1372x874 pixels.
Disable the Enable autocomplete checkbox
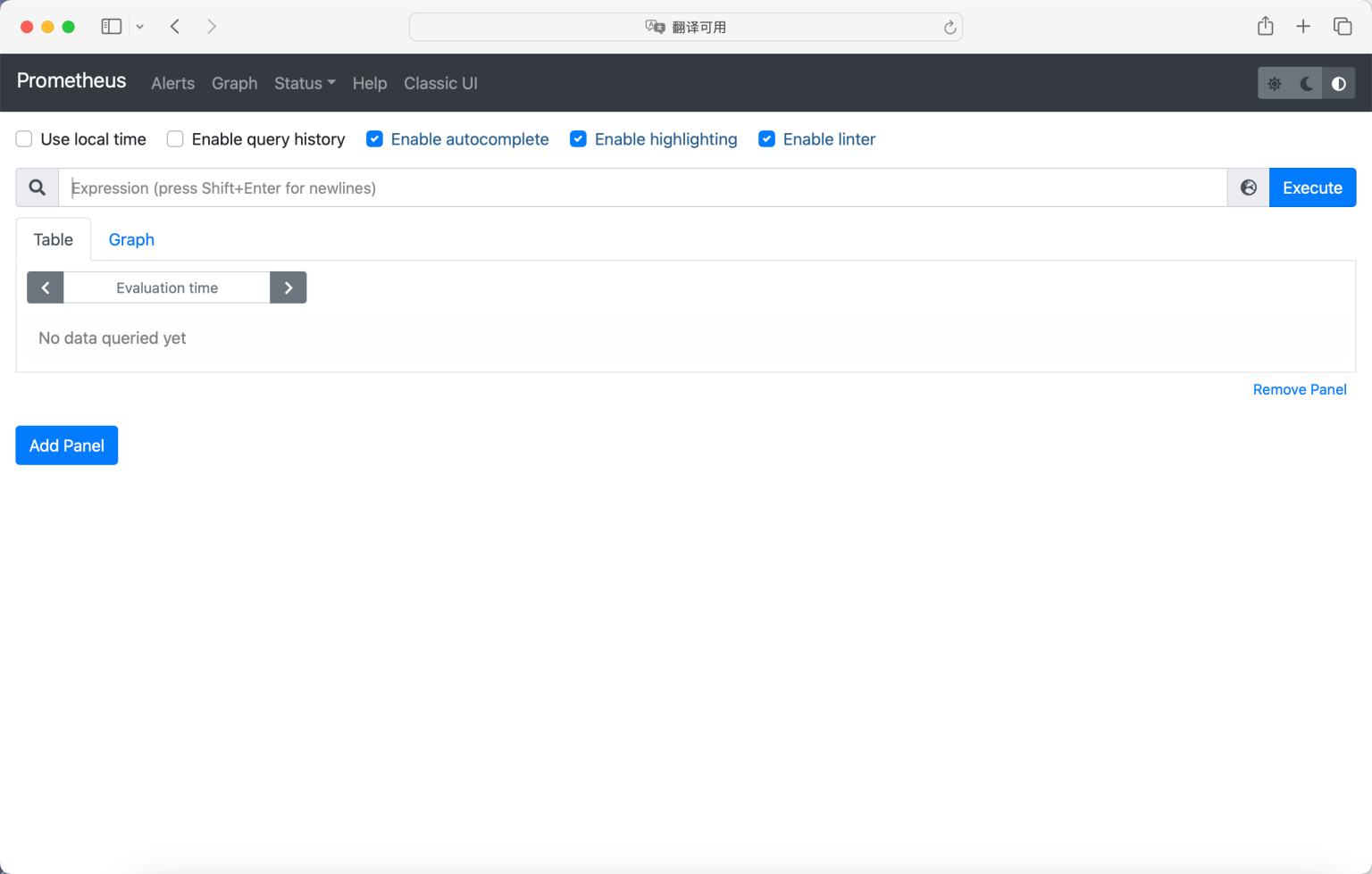(374, 138)
